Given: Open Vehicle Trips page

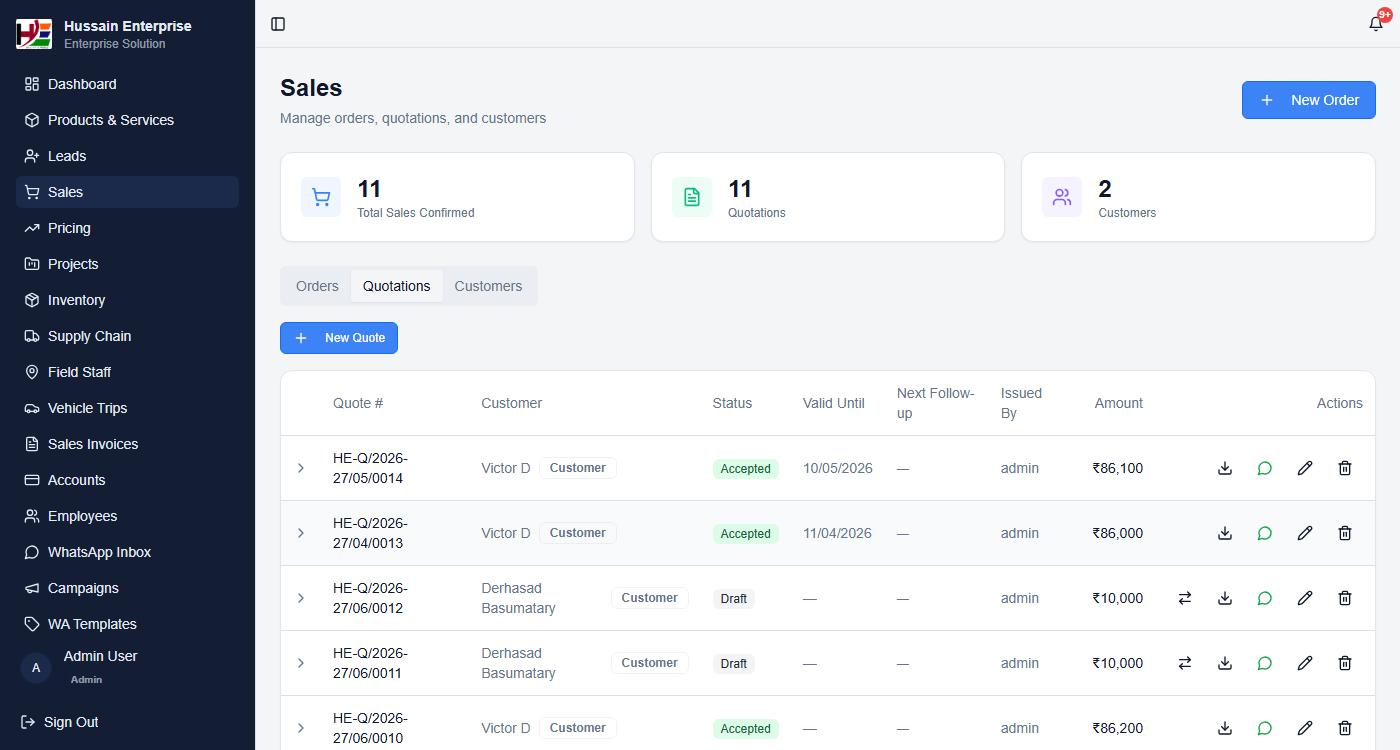Looking at the screenshot, I should point(127,408).
